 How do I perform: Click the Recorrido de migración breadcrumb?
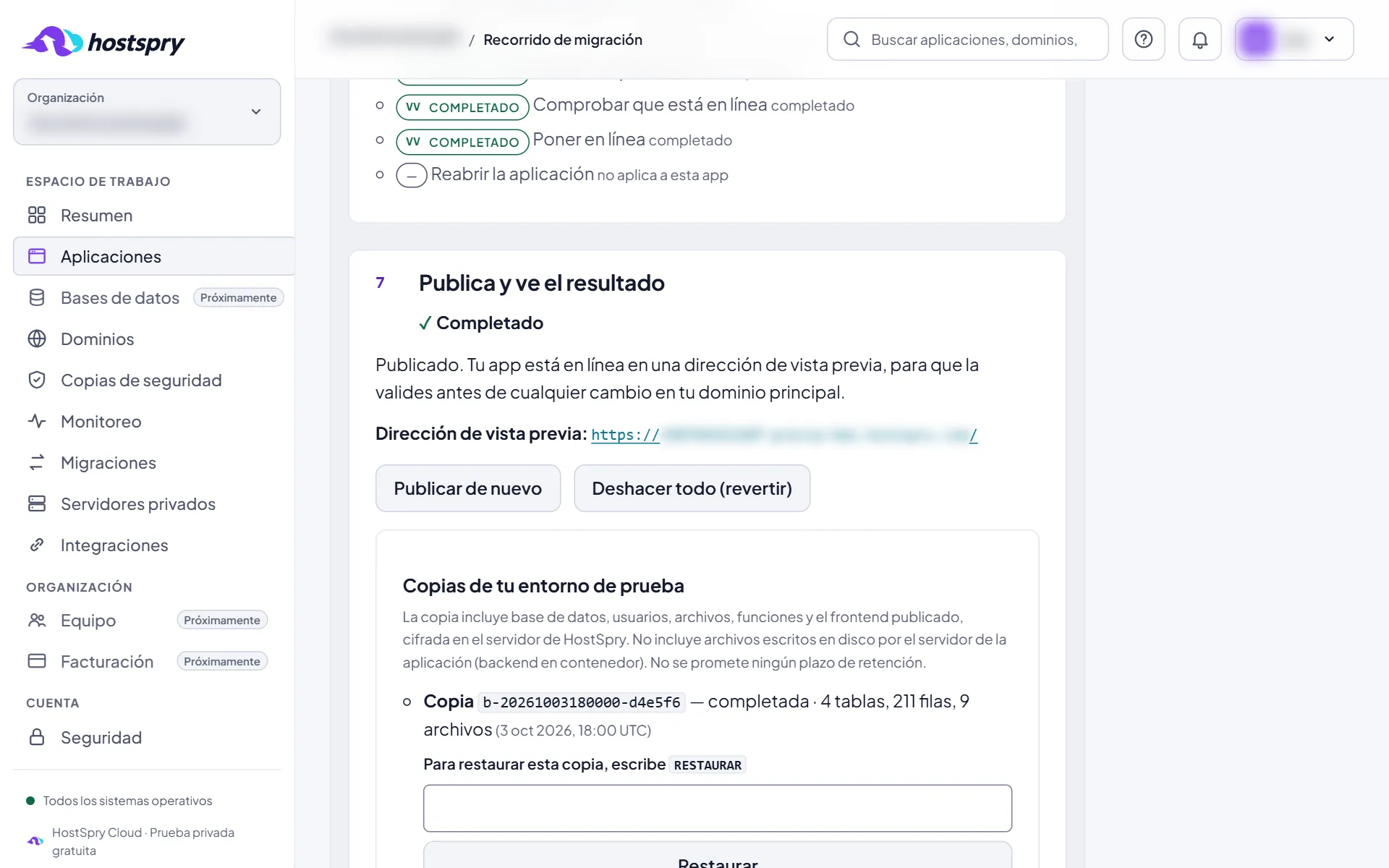pos(563,40)
